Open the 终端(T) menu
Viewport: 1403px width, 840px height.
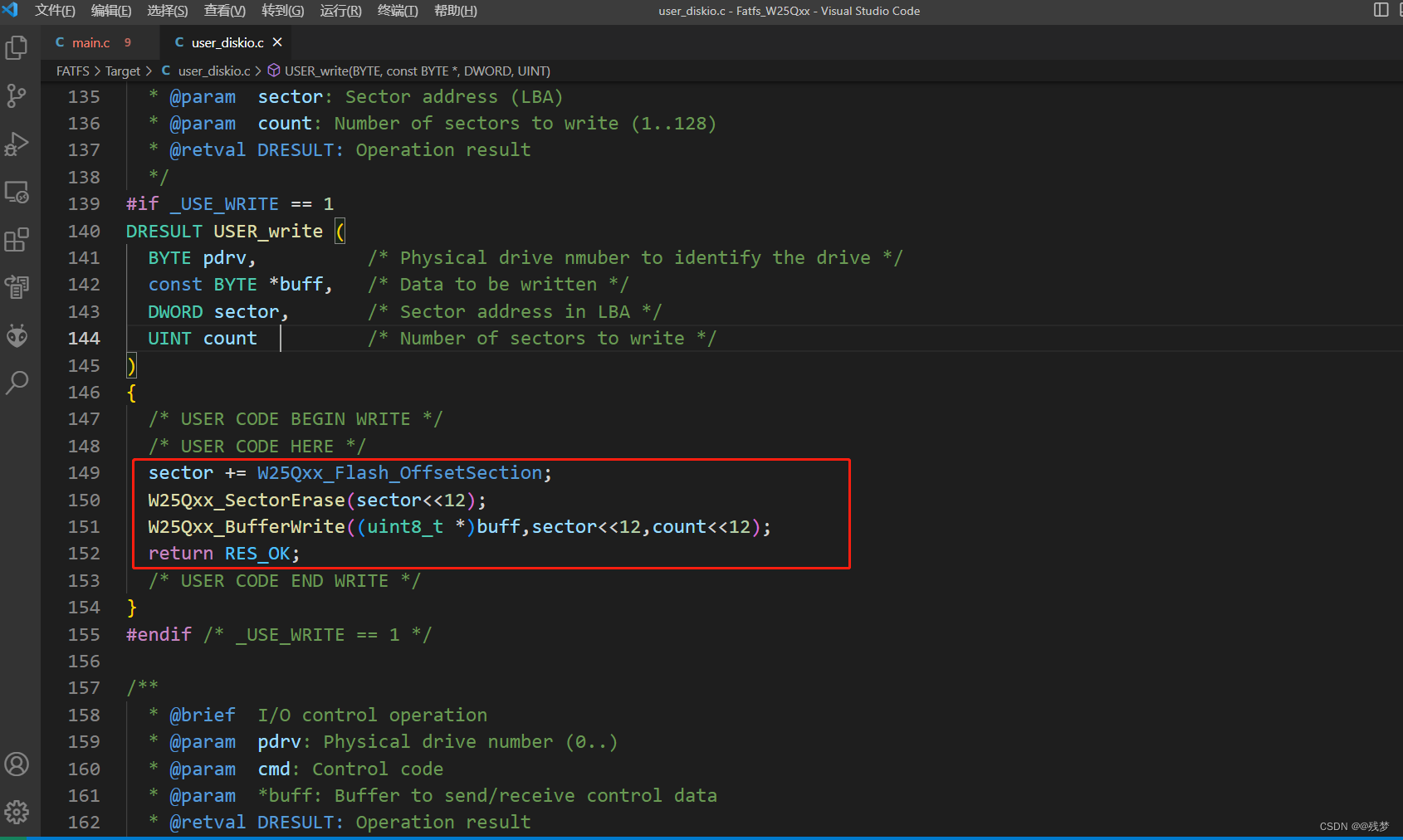click(398, 11)
